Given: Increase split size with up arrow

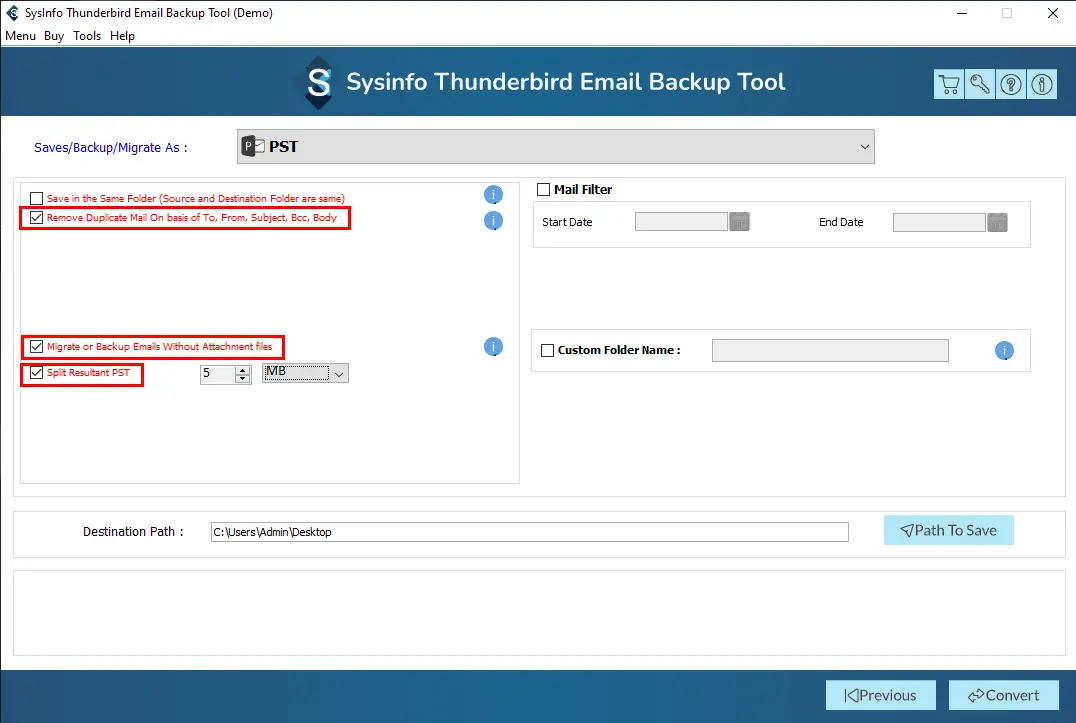Looking at the screenshot, I should (242, 370).
